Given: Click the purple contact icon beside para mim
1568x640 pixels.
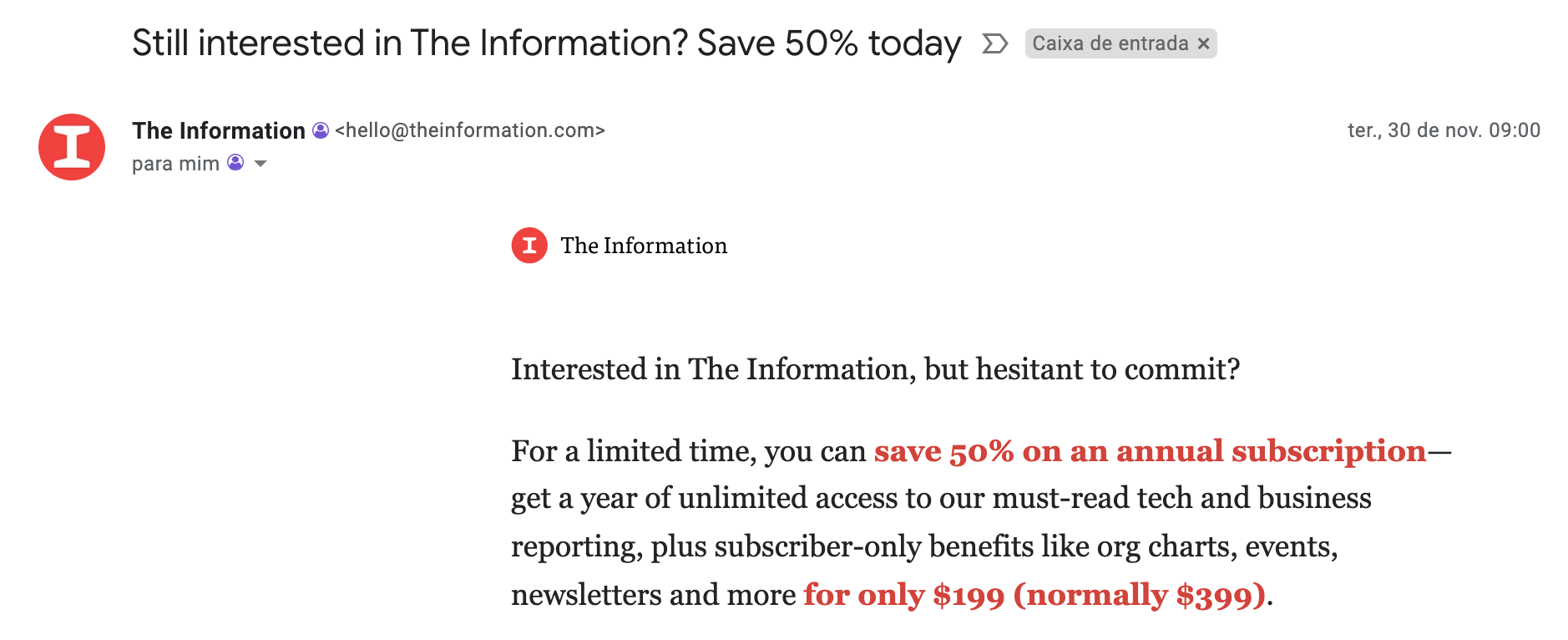Looking at the screenshot, I should pos(235,163).
